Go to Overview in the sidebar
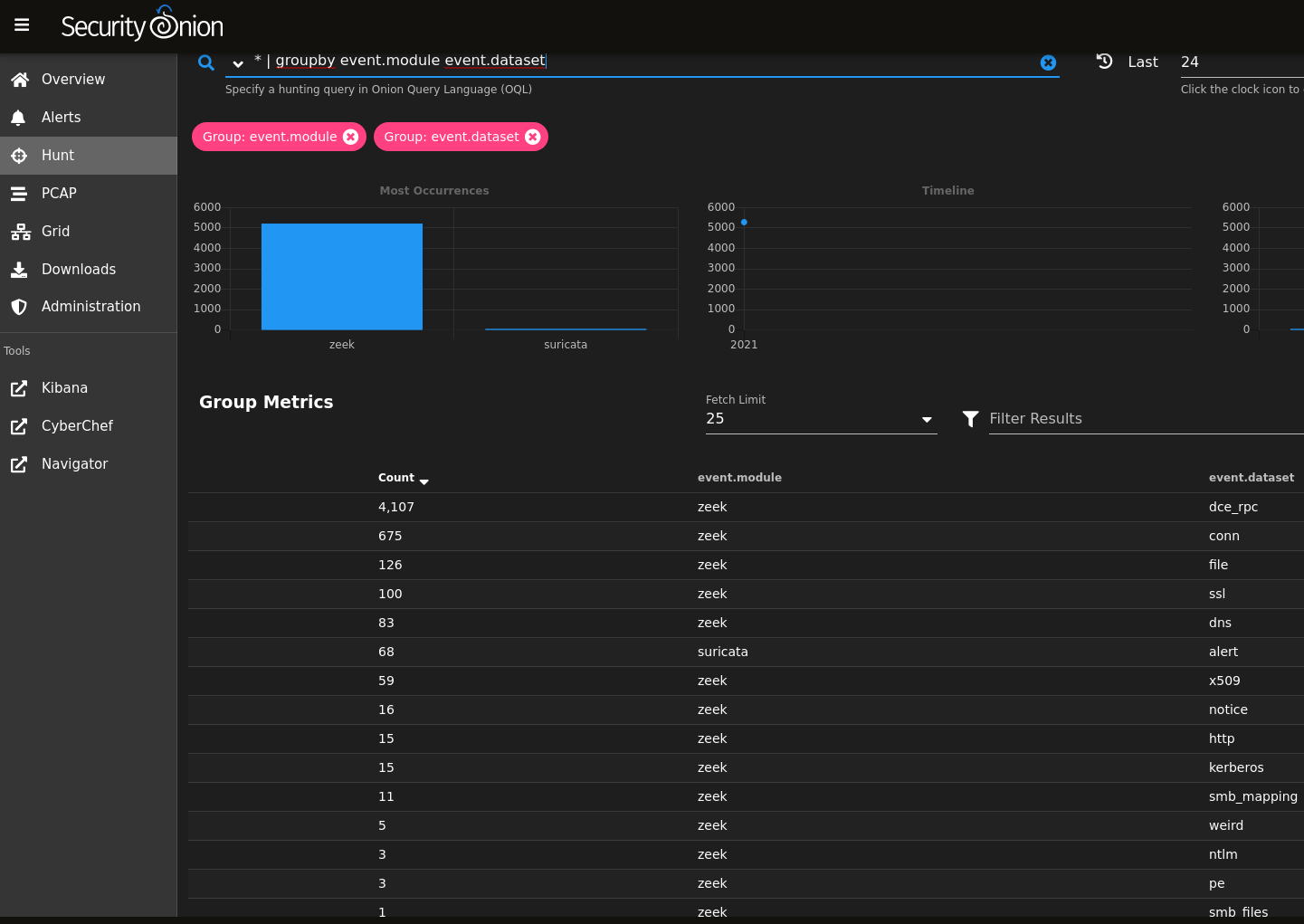 click(x=89, y=80)
